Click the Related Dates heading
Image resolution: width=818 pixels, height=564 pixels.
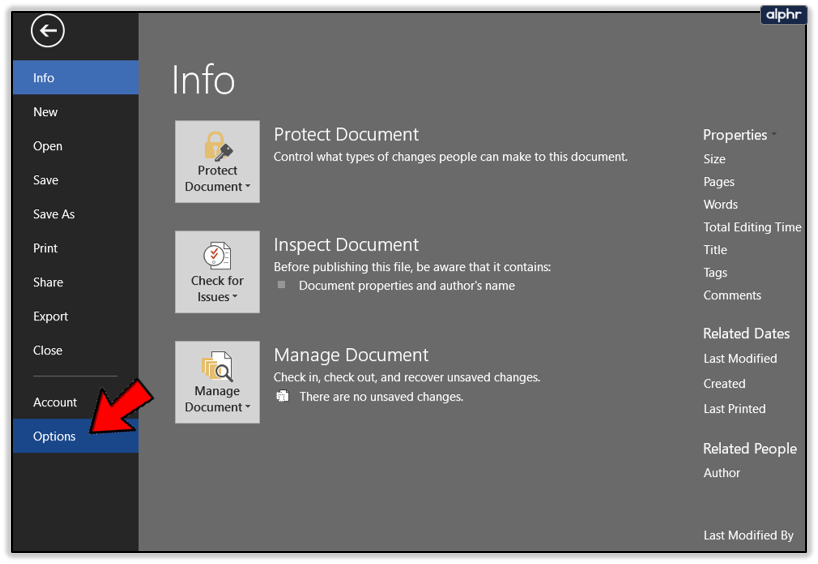(x=746, y=333)
